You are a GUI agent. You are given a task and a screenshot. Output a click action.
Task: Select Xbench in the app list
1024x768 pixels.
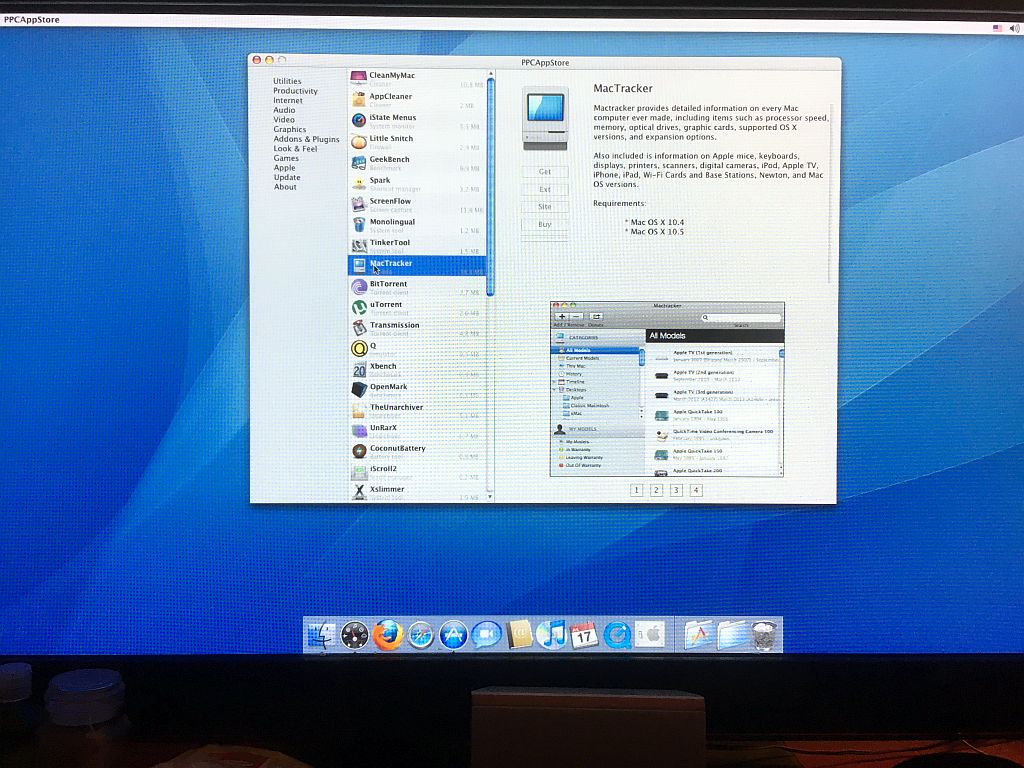coord(417,369)
